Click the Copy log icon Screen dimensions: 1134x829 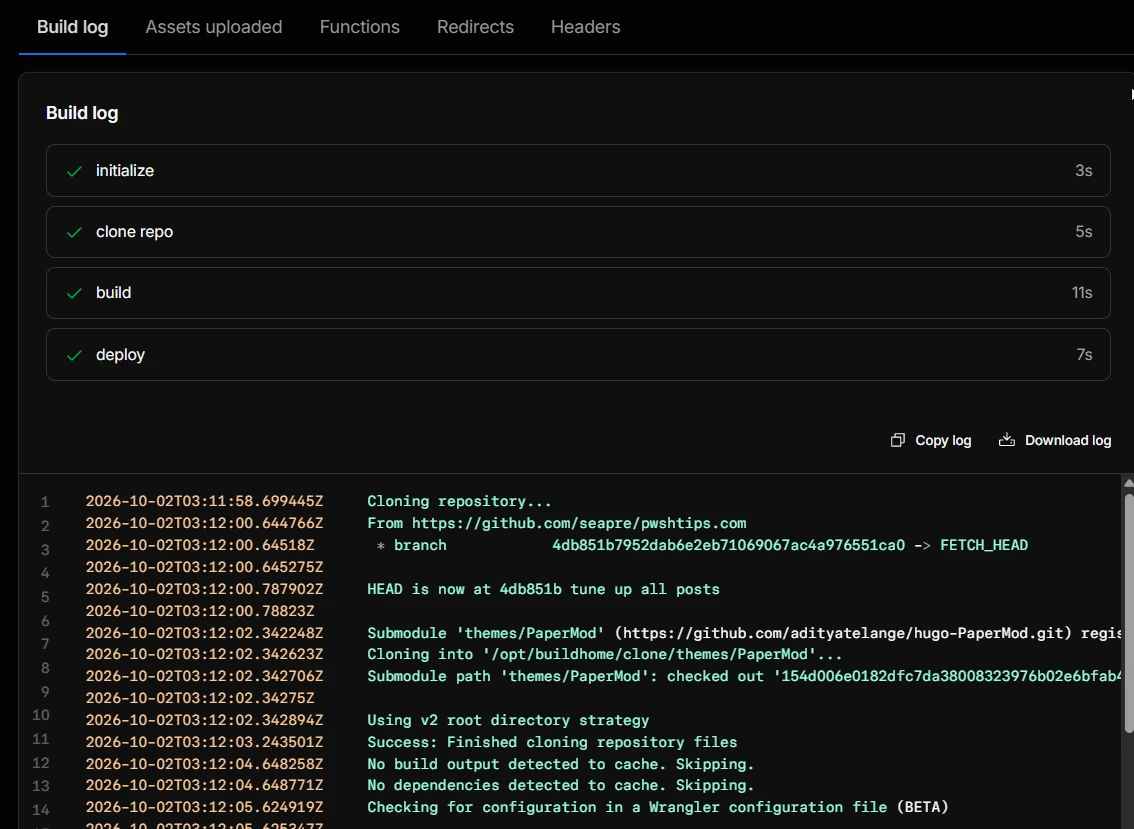tap(898, 441)
